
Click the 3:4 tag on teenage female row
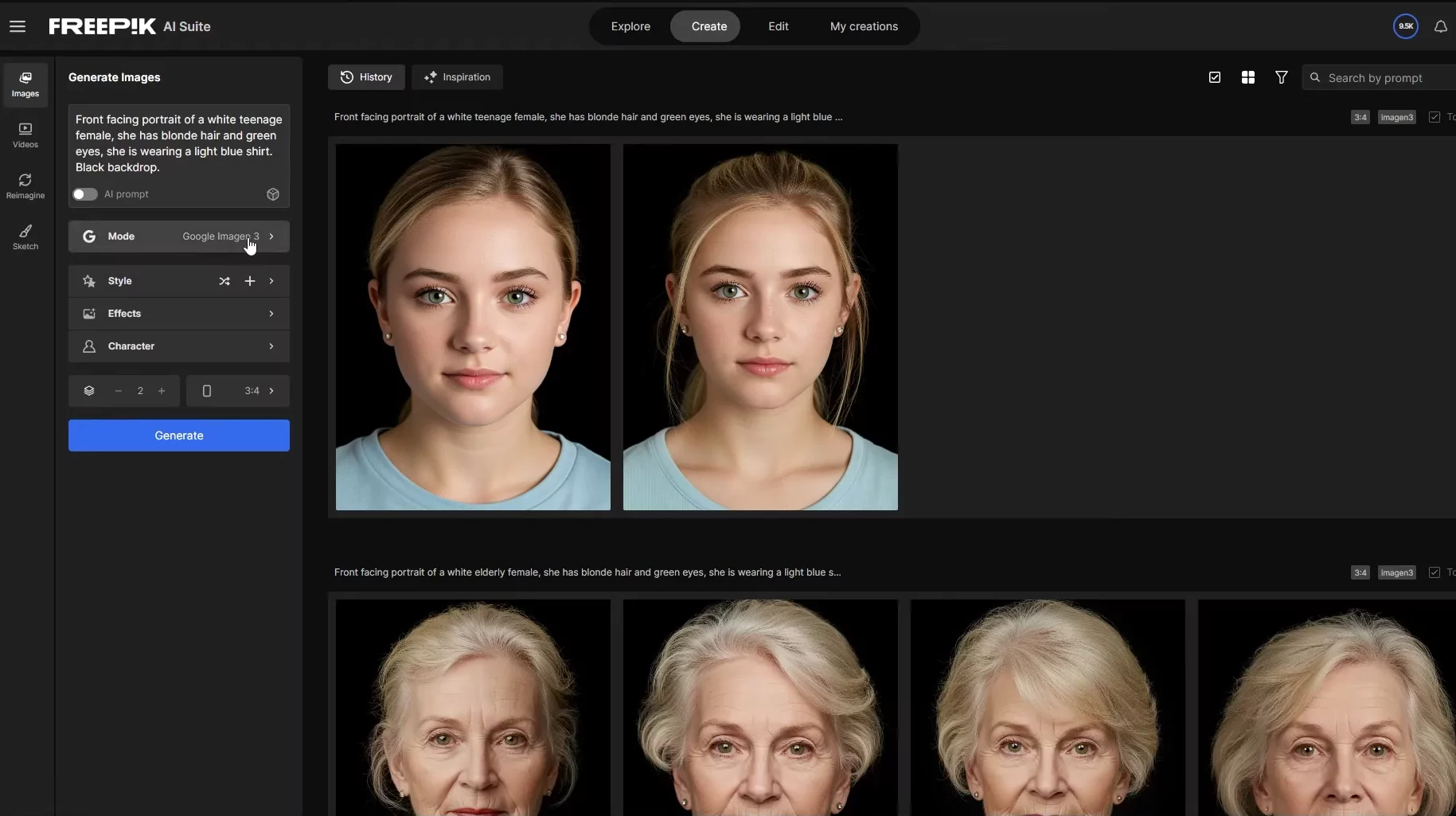pyautogui.click(x=1360, y=117)
